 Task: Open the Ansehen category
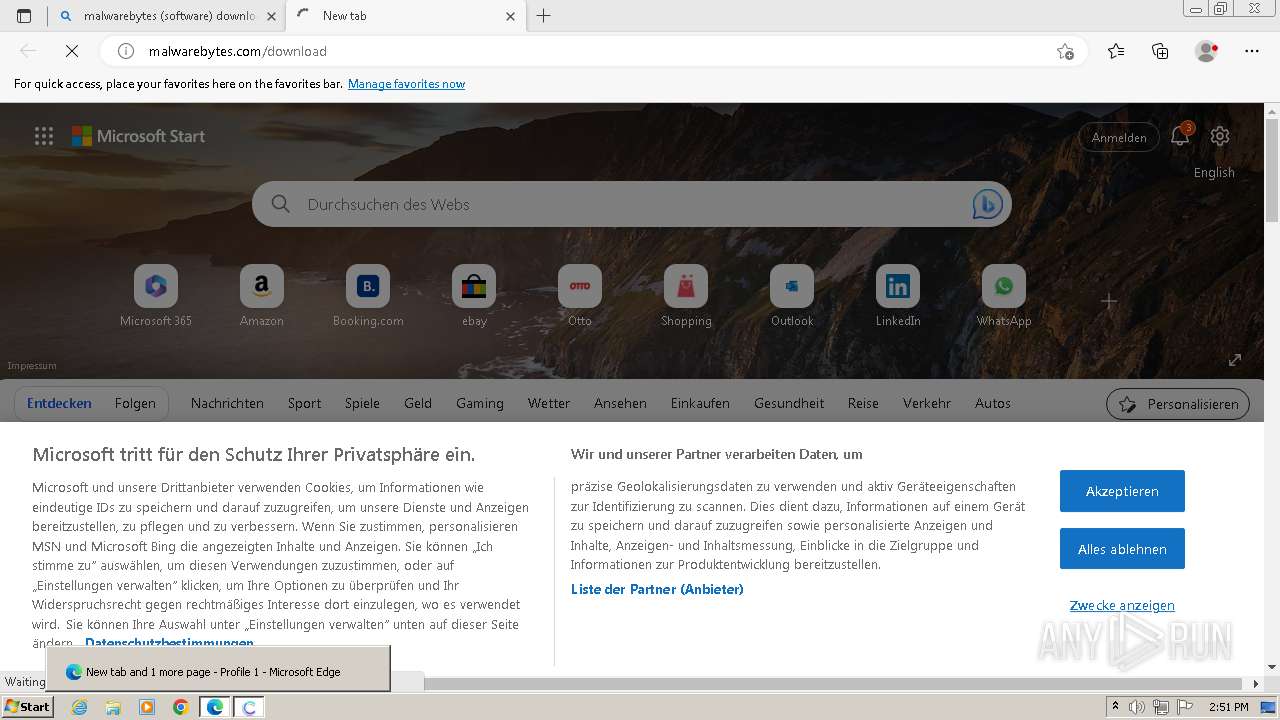620,403
